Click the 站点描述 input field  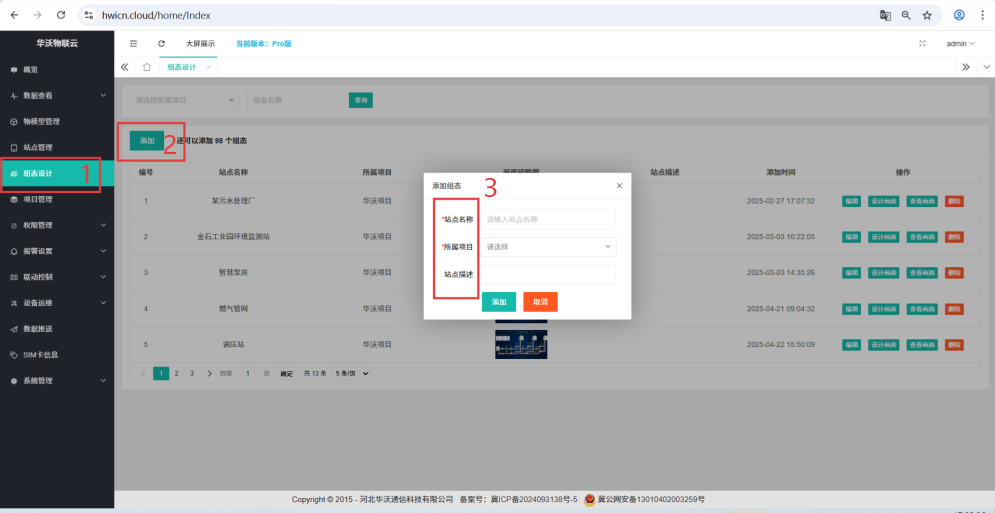pos(548,274)
